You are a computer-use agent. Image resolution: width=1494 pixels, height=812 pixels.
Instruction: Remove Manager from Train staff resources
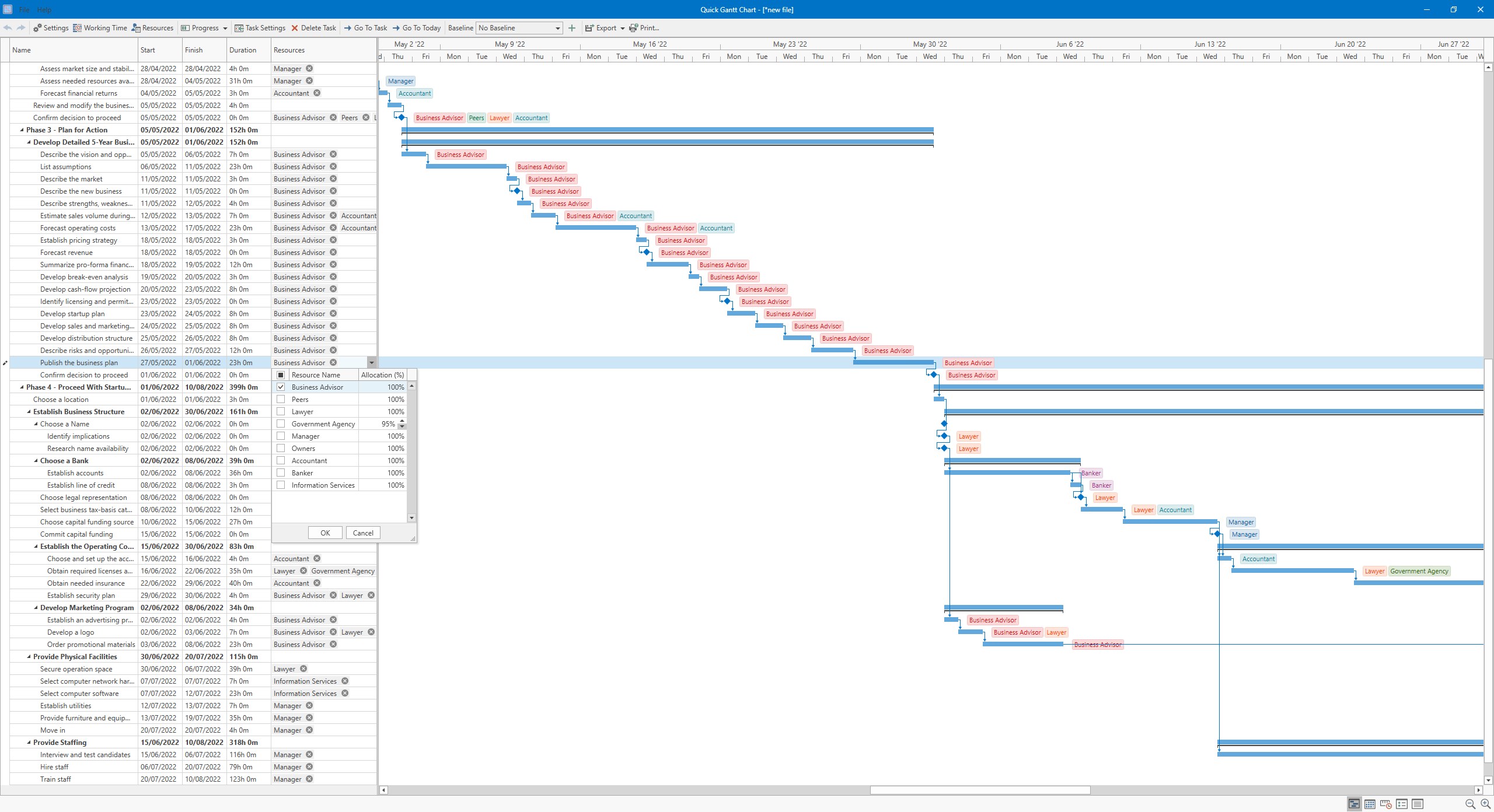coord(309,779)
